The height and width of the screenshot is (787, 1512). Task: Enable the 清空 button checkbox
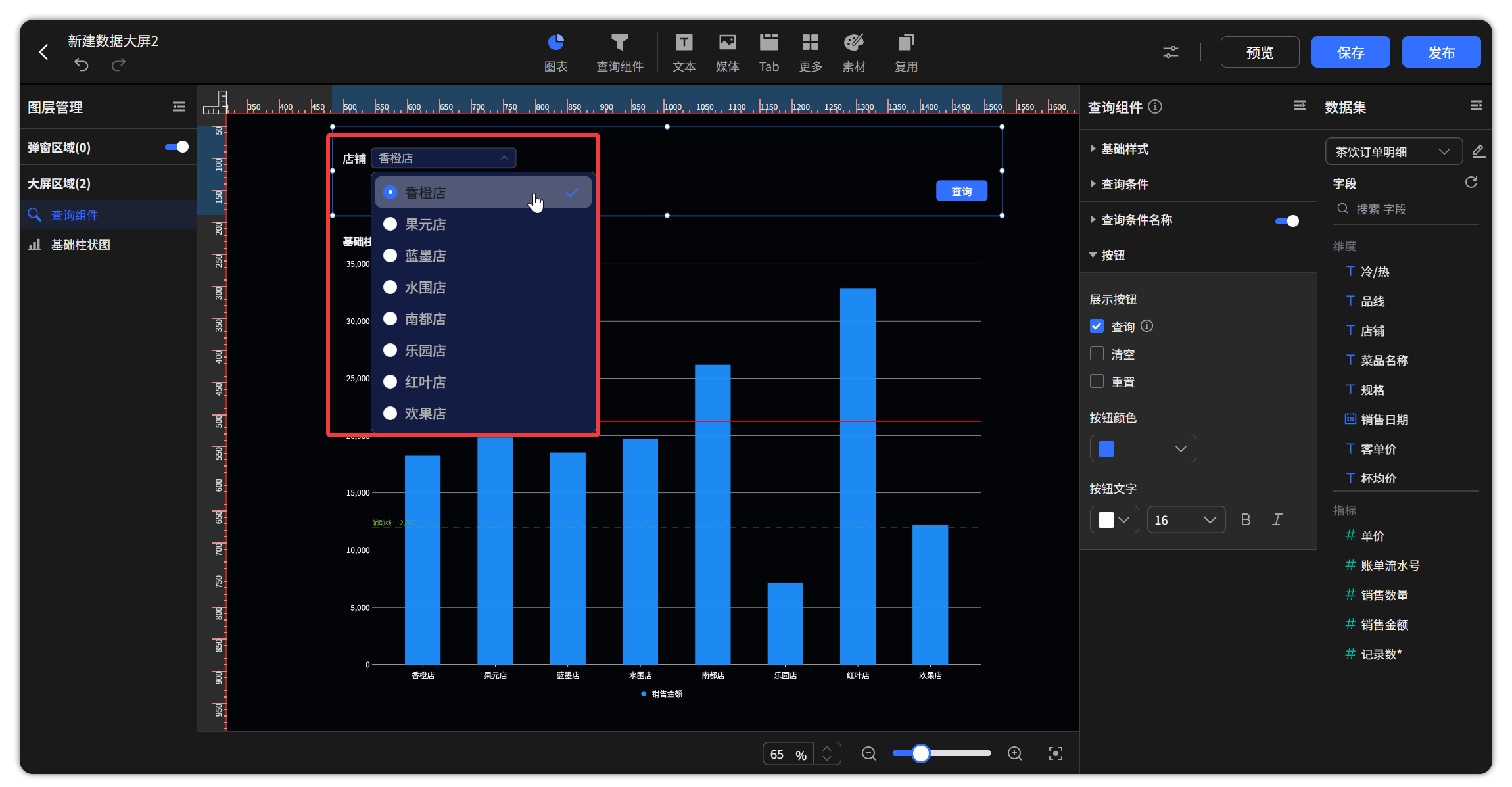click(x=1097, y=354)
